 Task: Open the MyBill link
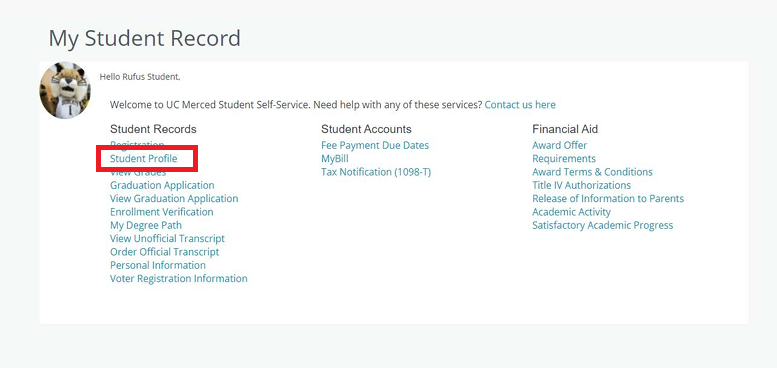coord(335,159)
